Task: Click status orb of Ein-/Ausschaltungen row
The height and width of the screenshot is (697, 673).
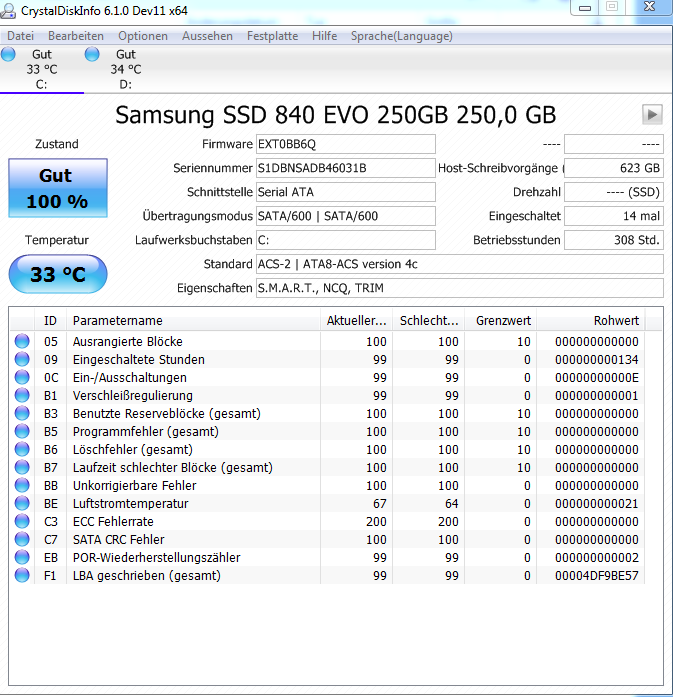Action: point(22,377)
